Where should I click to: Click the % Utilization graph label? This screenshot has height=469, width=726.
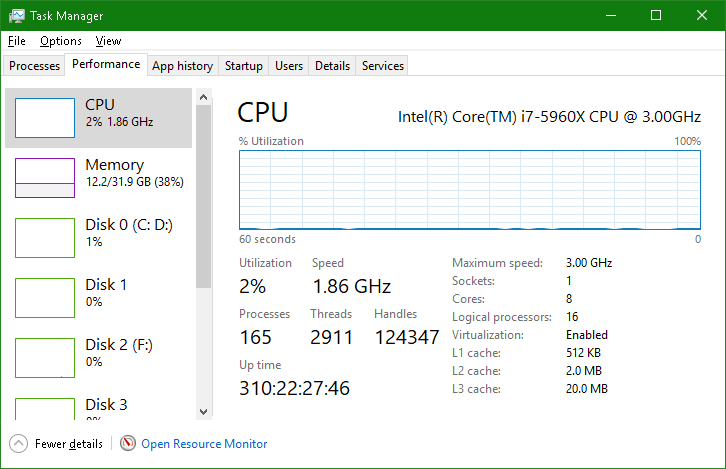coord(271,141)
